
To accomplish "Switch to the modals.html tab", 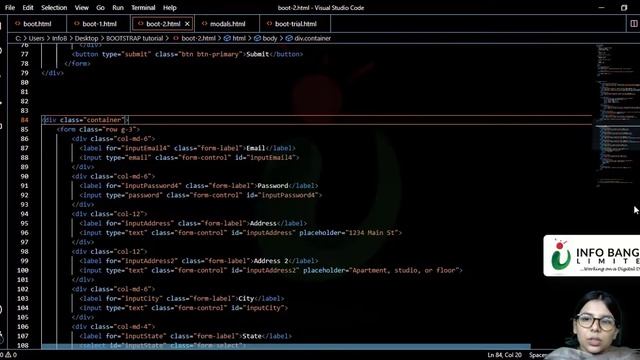I will pyautogui.click(x=227, y=24).
